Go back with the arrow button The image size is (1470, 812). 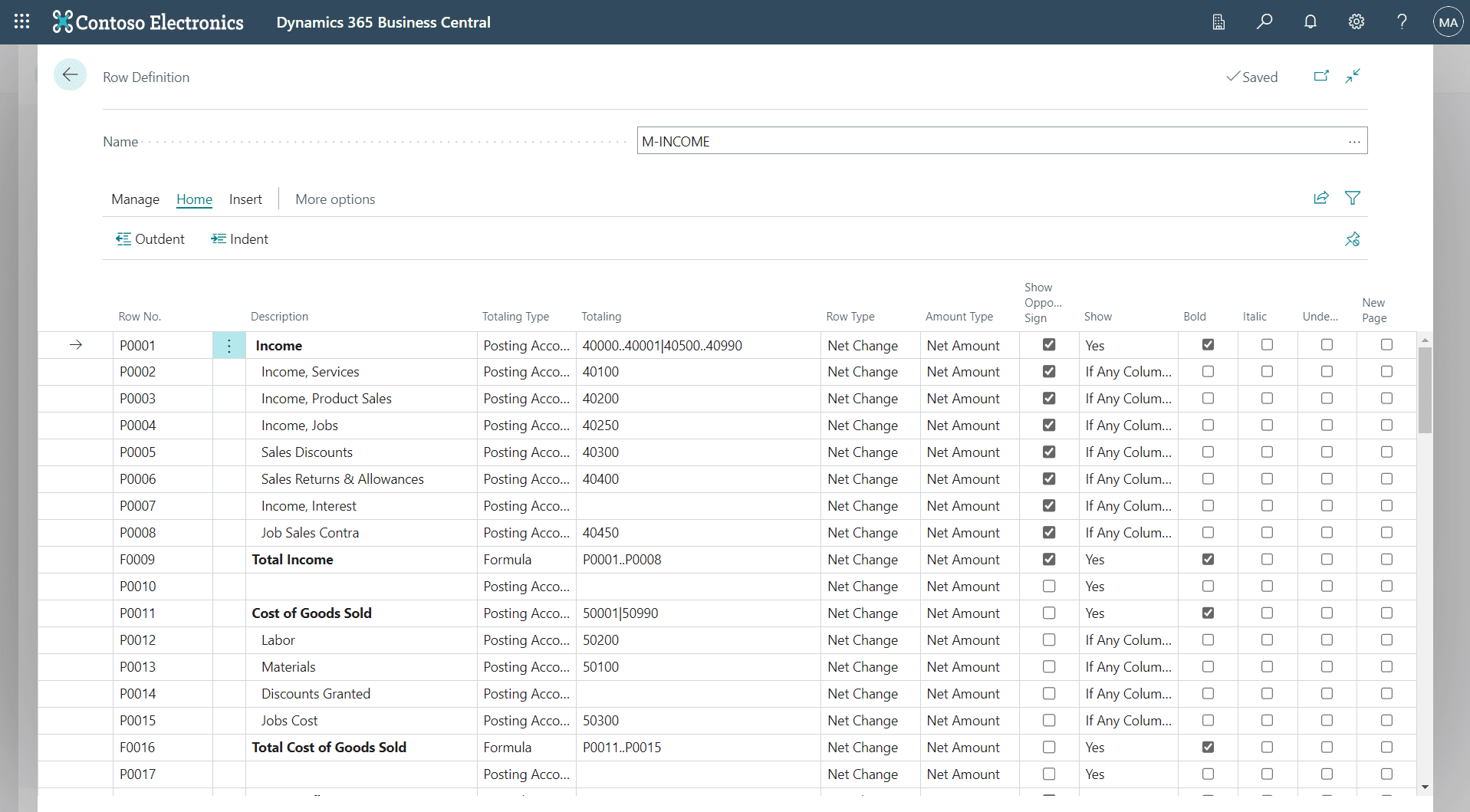70,75
